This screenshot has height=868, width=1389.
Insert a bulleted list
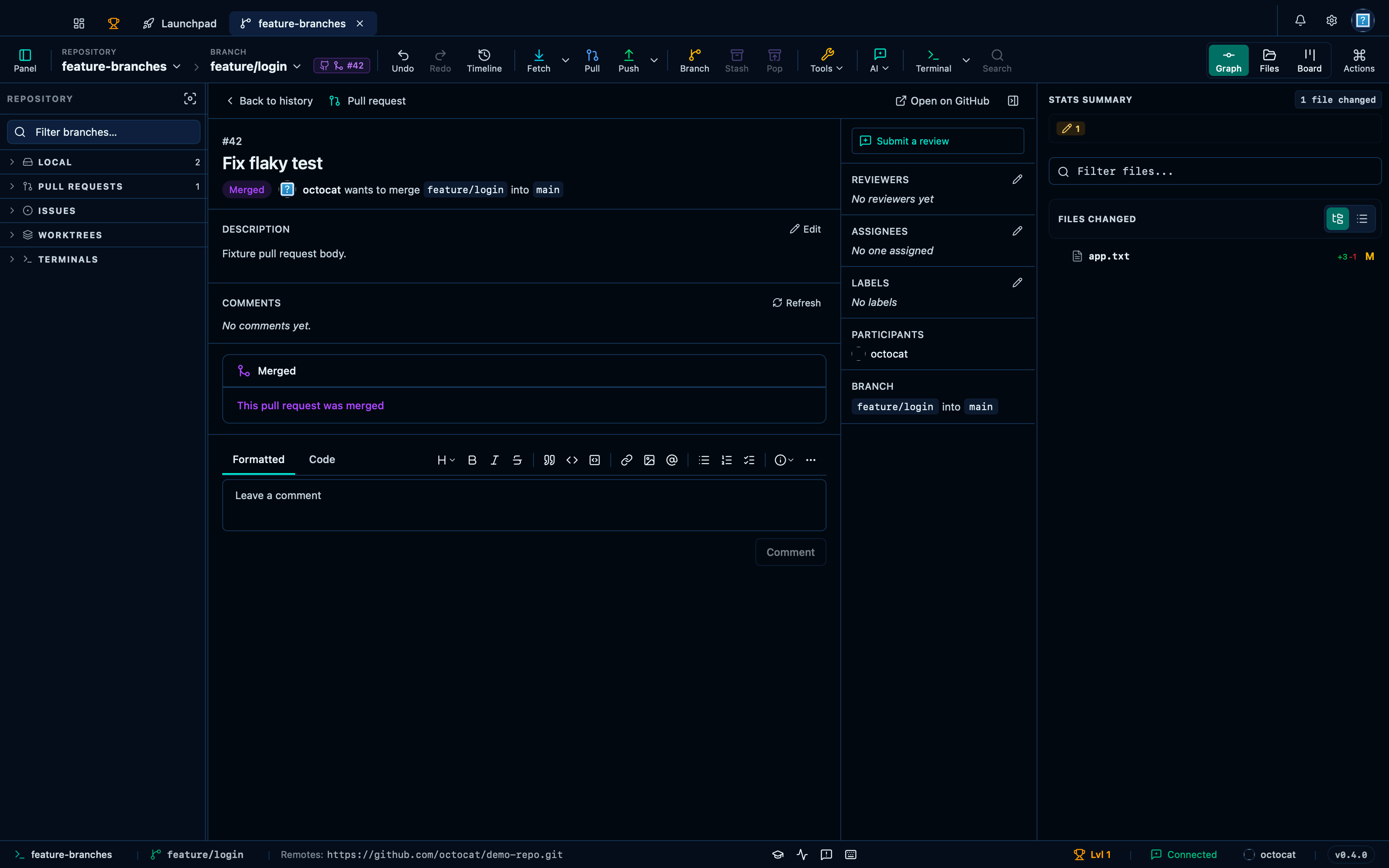point(704,460)
